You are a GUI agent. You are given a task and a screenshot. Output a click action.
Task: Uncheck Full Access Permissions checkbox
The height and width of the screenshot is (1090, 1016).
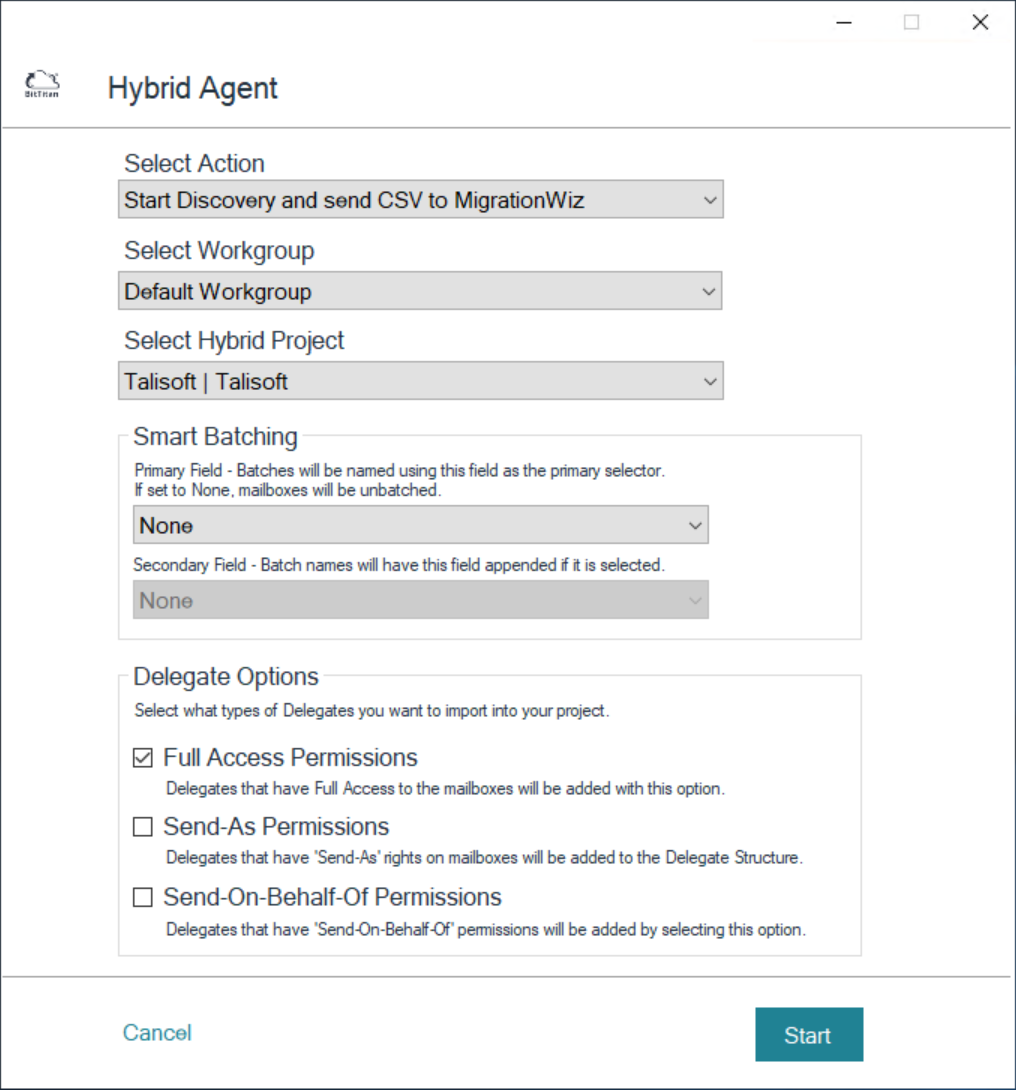(142, 758)
